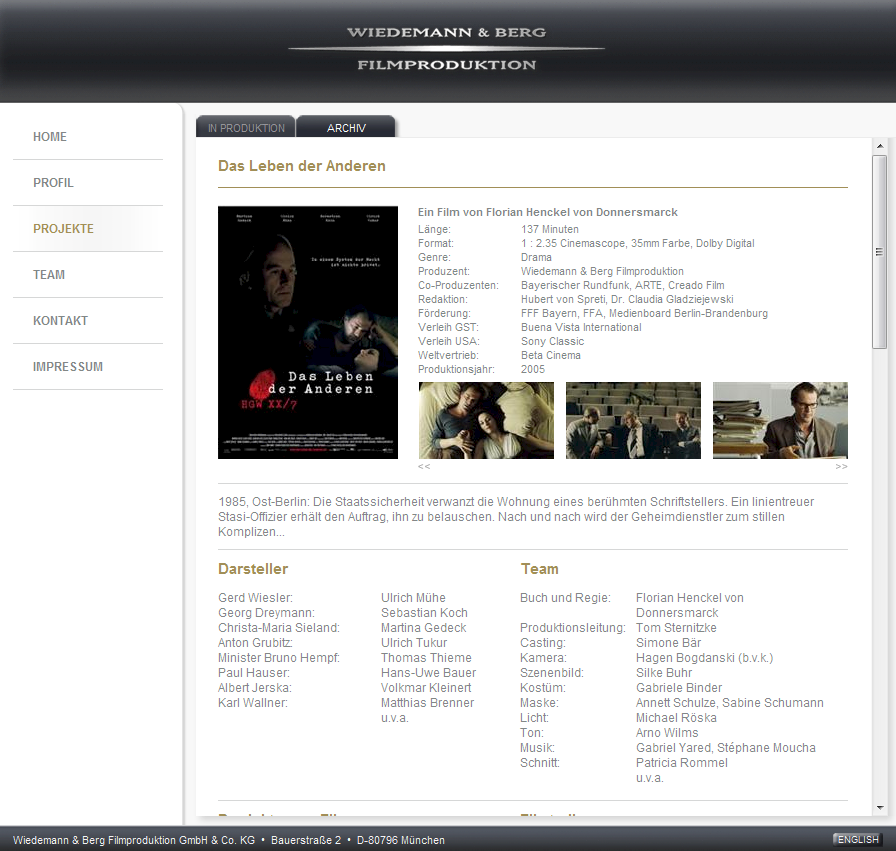This screenshot has height=851, width=896.
Task: Show previous stills with << arrow
Action: click(x=424, y=466)
